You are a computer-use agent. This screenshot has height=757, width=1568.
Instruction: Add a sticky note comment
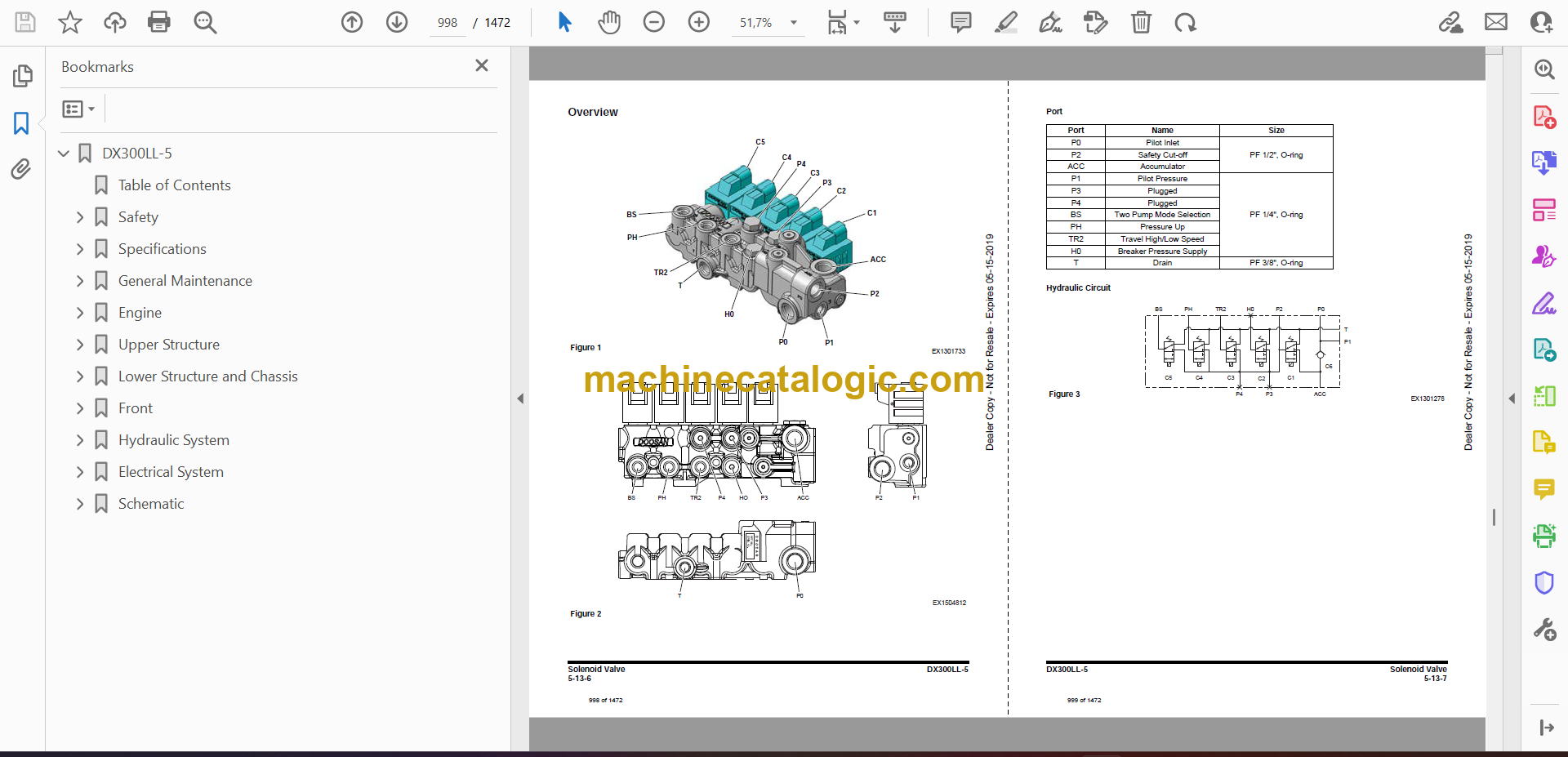coord(961,22)
